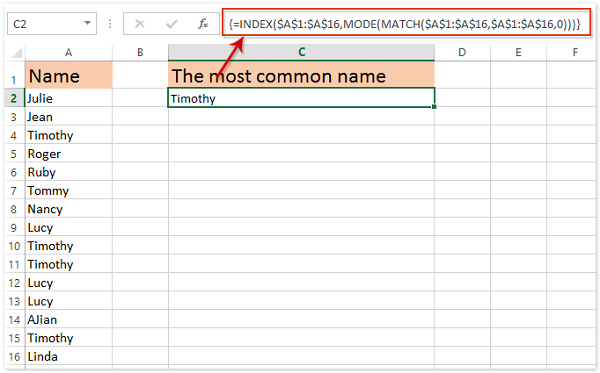Click the Enter checkmark formula icon
Viewport: 600px width, 373px height.
[171, 24]
